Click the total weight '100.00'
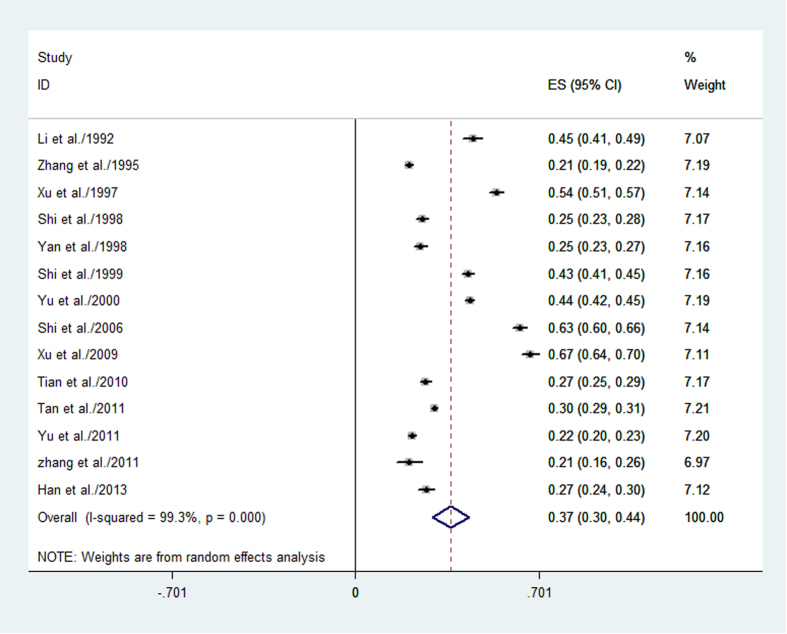The width and height of the screenshot is (787, 634). (704, 518)
